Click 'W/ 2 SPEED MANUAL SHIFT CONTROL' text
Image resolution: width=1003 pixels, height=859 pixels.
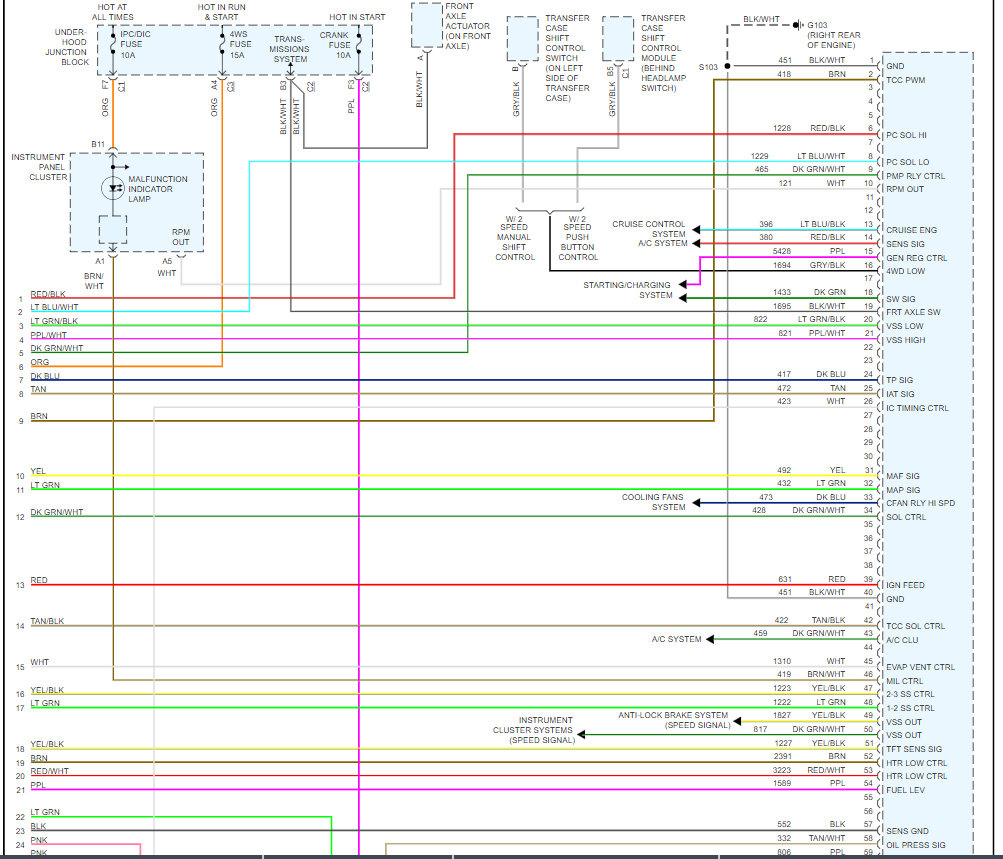(514, 237)
